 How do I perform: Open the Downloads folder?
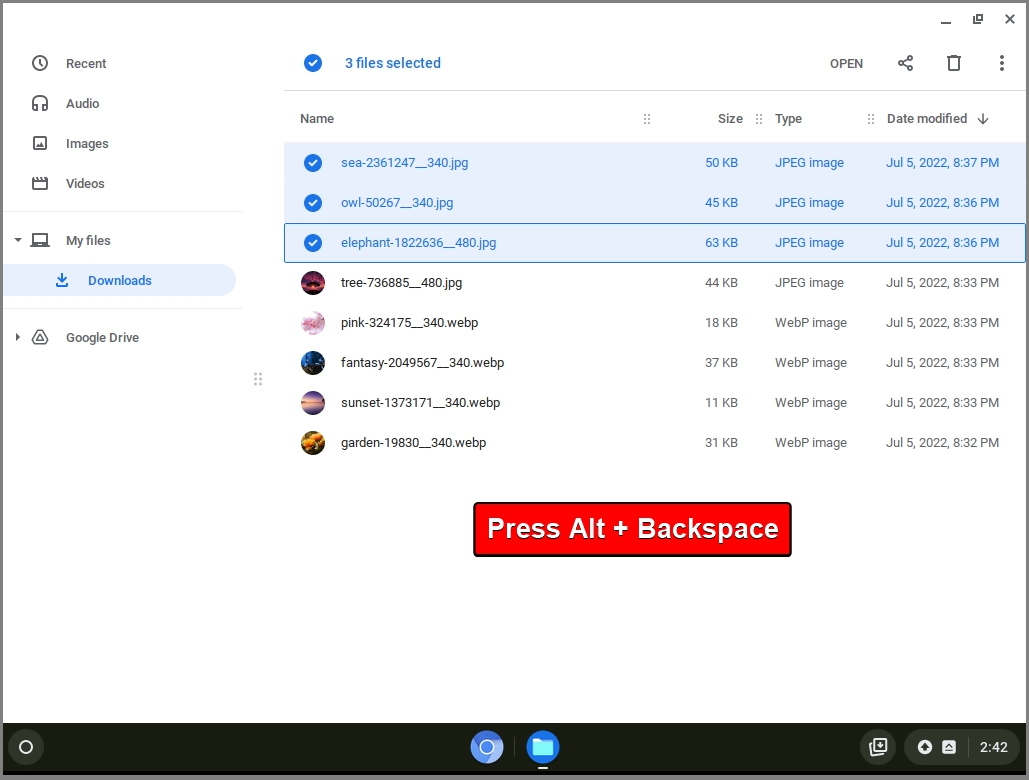point(120,280)
